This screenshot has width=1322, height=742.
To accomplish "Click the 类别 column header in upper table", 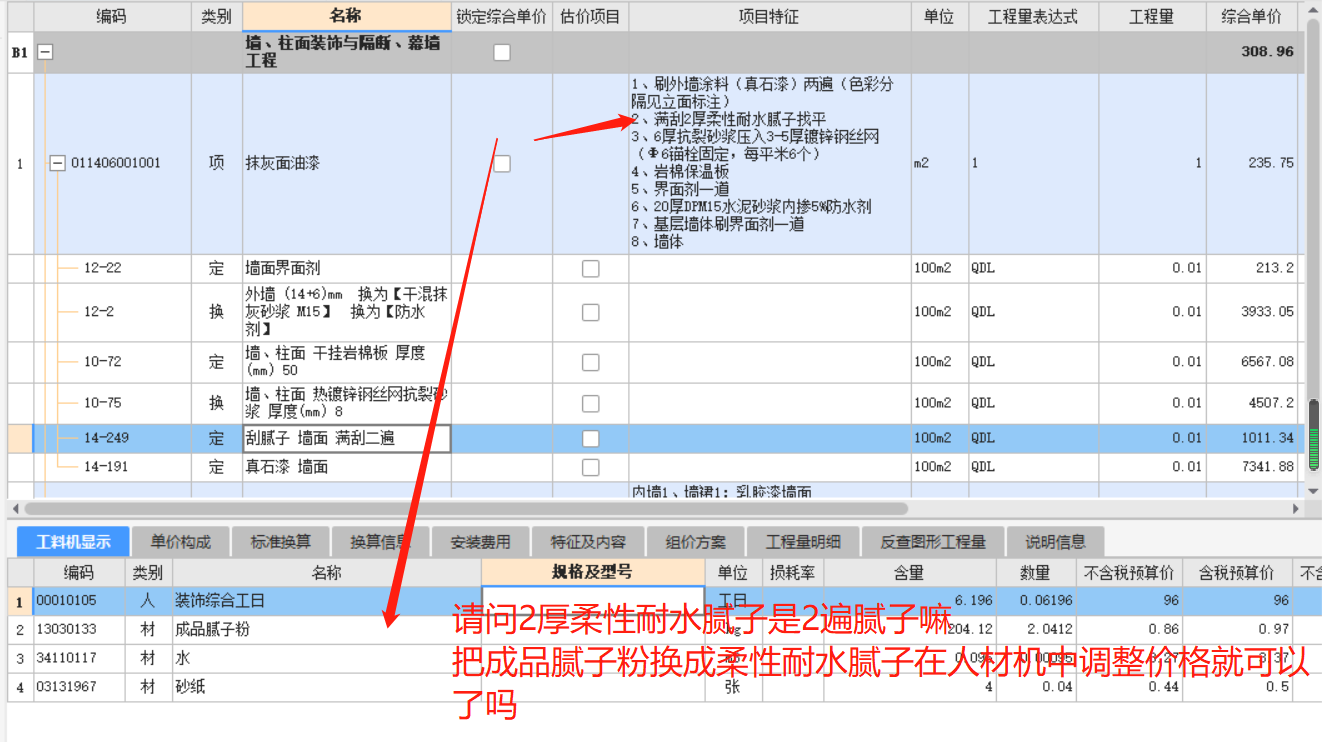I will point(217,17).
